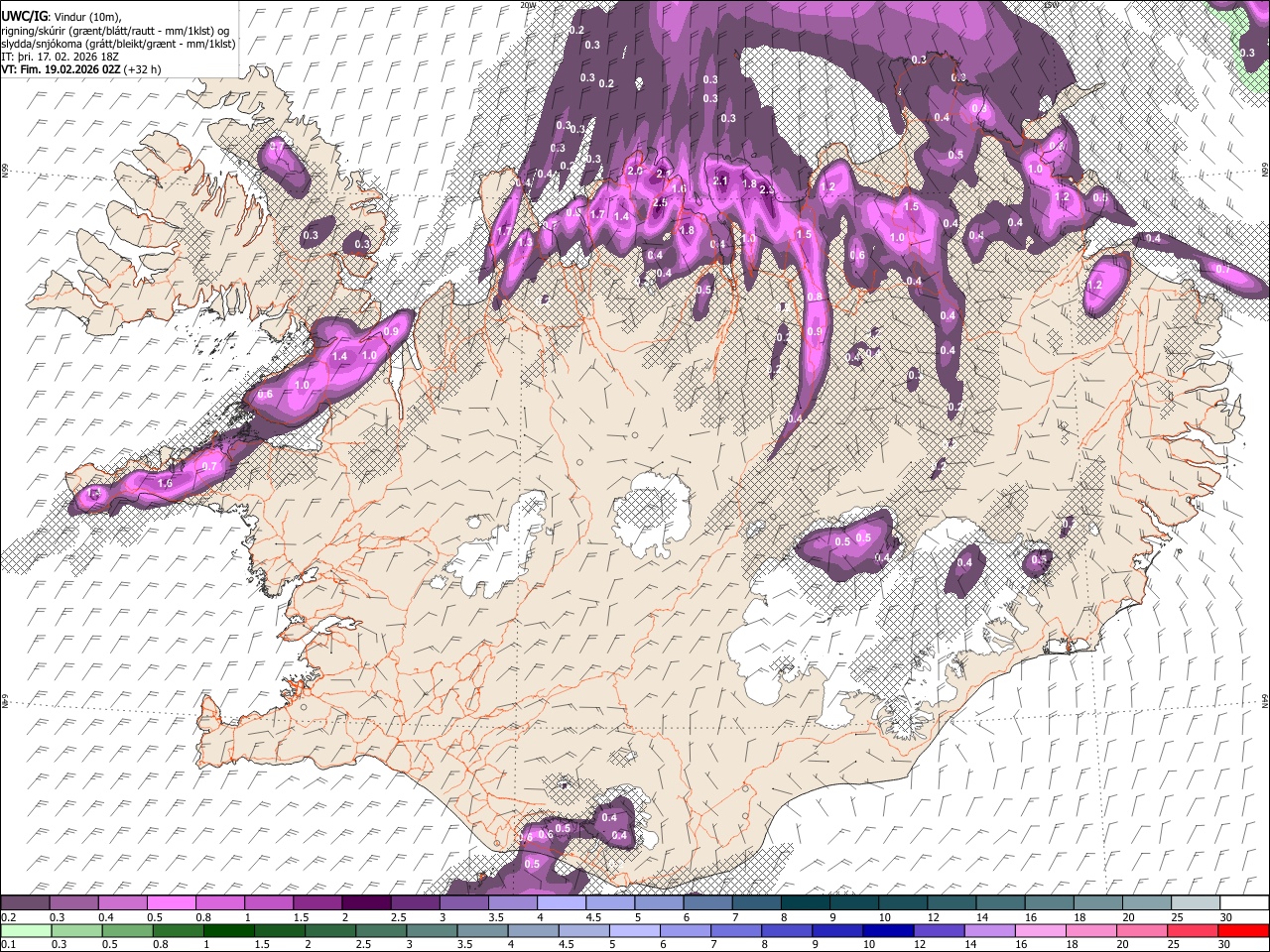Image resolution: width=1270 pixels, height=952 pixels.
Task: Pick the white 30 swatch ending the snow scale
Action: coord(1244,903)
